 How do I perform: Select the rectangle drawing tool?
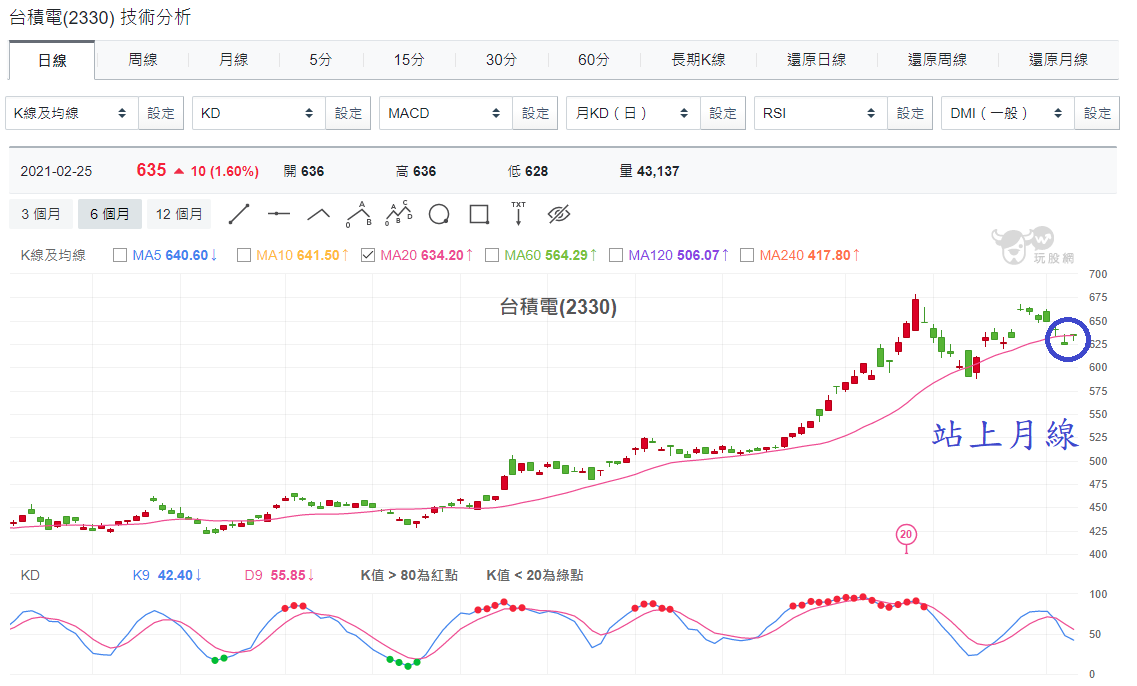(x=479, y=215)
